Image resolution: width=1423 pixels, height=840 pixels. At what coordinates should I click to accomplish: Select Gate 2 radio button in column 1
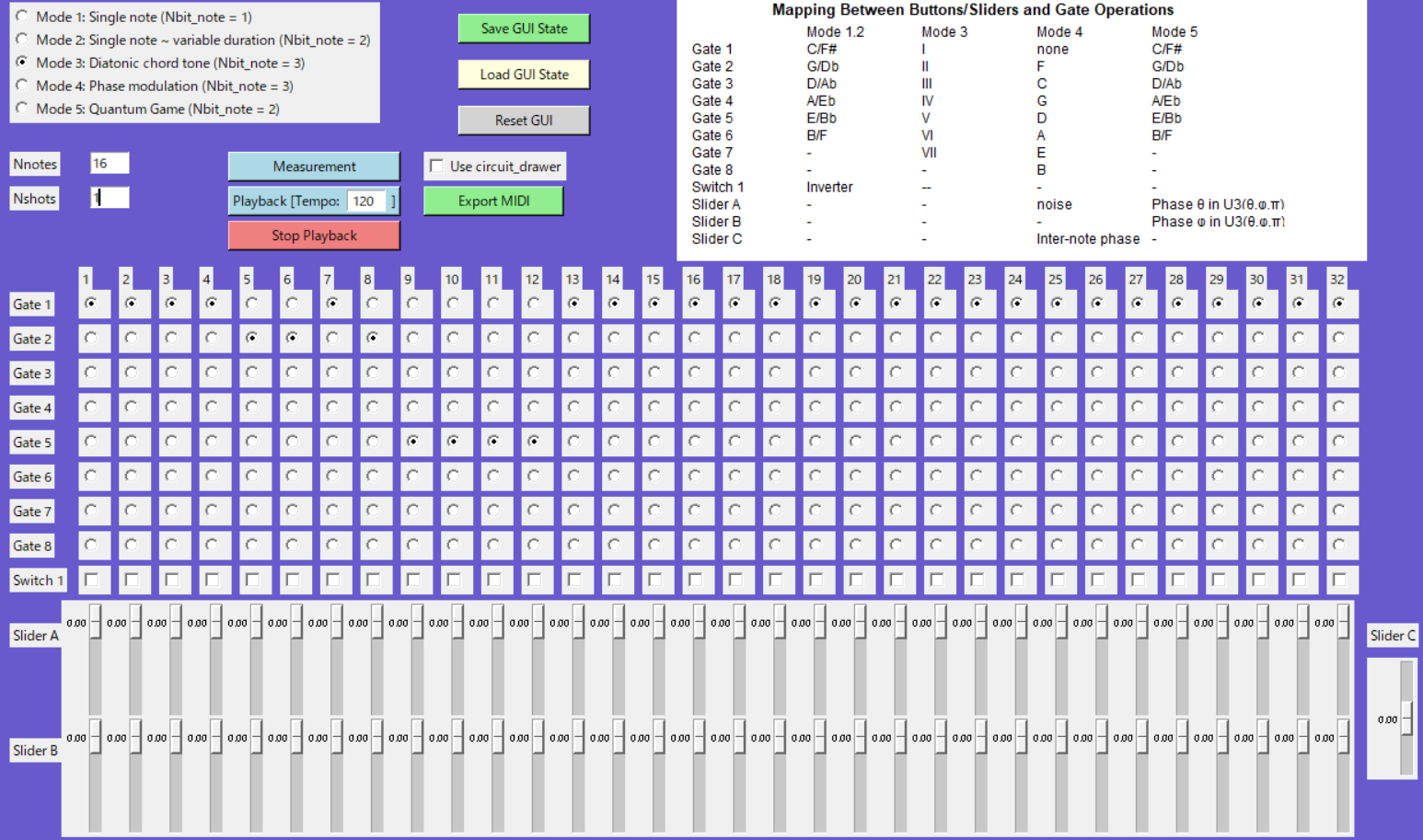tap(90, 338)
